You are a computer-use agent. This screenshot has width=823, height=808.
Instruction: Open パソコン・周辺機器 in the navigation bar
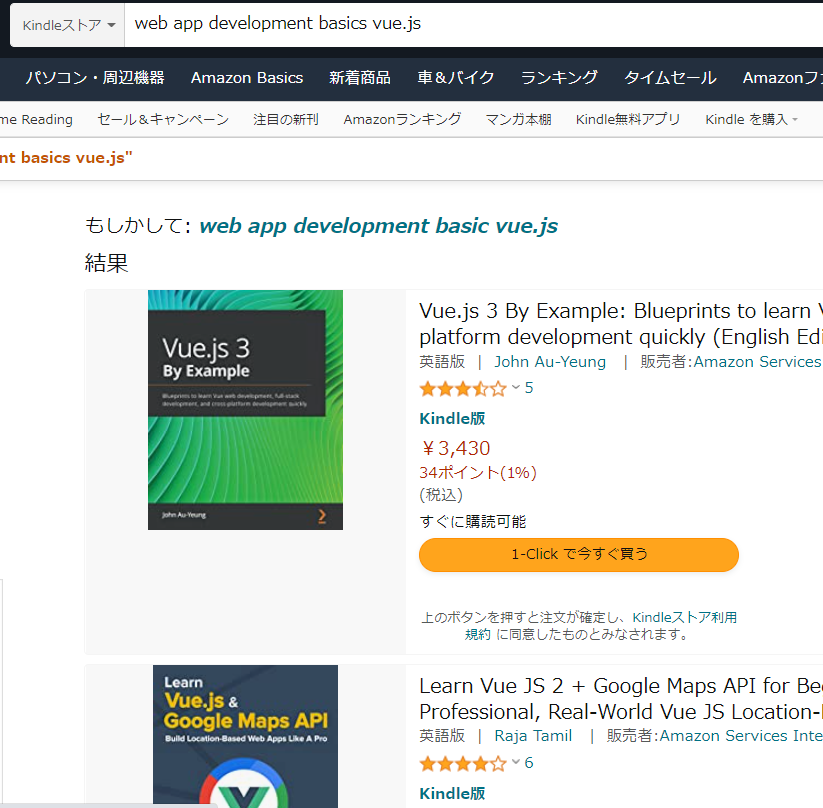(95, 78)
